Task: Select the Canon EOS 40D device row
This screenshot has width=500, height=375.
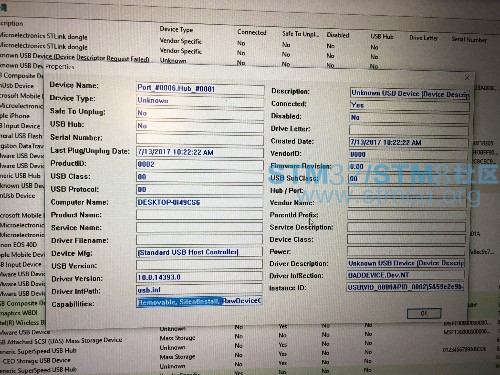Action: pos(18,245)
